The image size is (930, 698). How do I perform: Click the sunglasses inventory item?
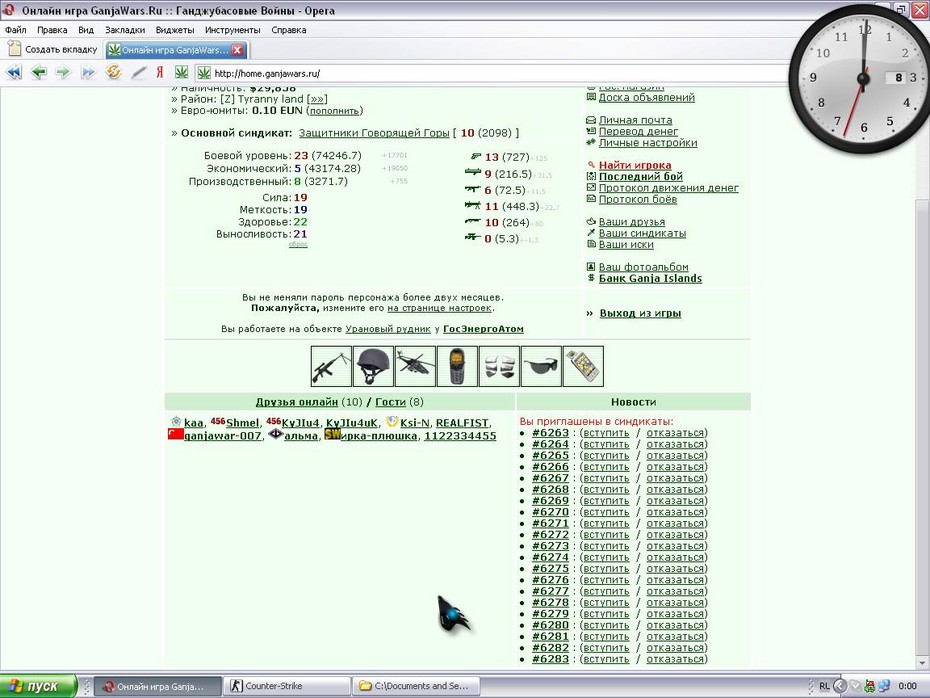(x=541, y=366)
